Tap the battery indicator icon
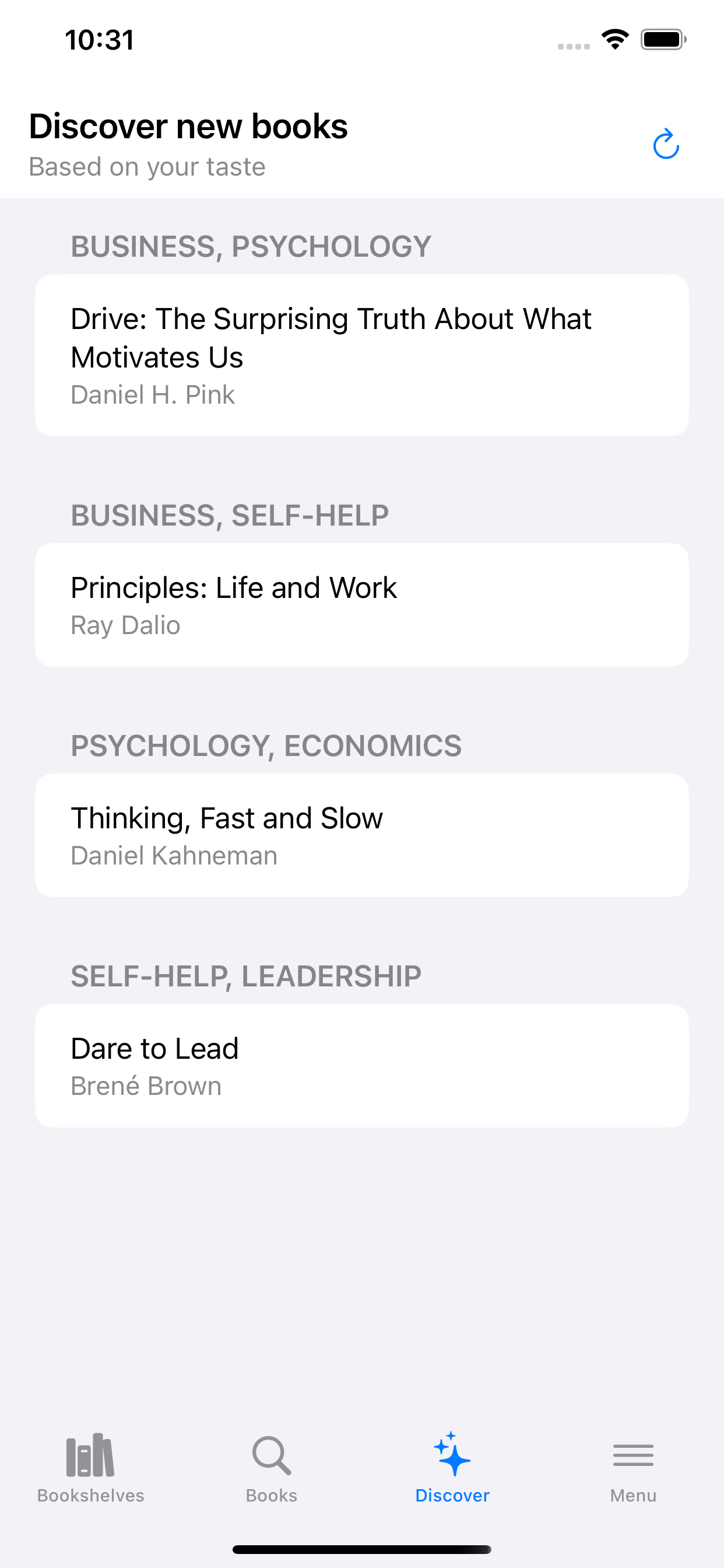 [x=663, y=40]
